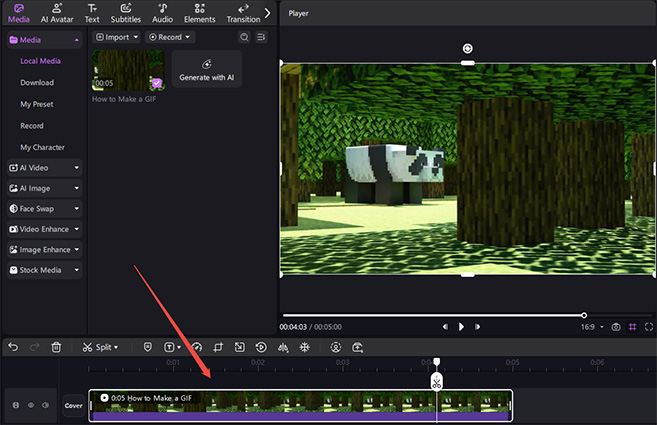Open the Import dropdown
This screenshot has height=425, width=657.
point(116,37)
